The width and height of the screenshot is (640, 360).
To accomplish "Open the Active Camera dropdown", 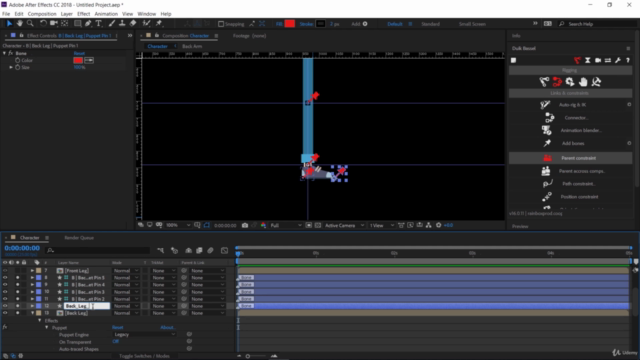I will [344, 225].
